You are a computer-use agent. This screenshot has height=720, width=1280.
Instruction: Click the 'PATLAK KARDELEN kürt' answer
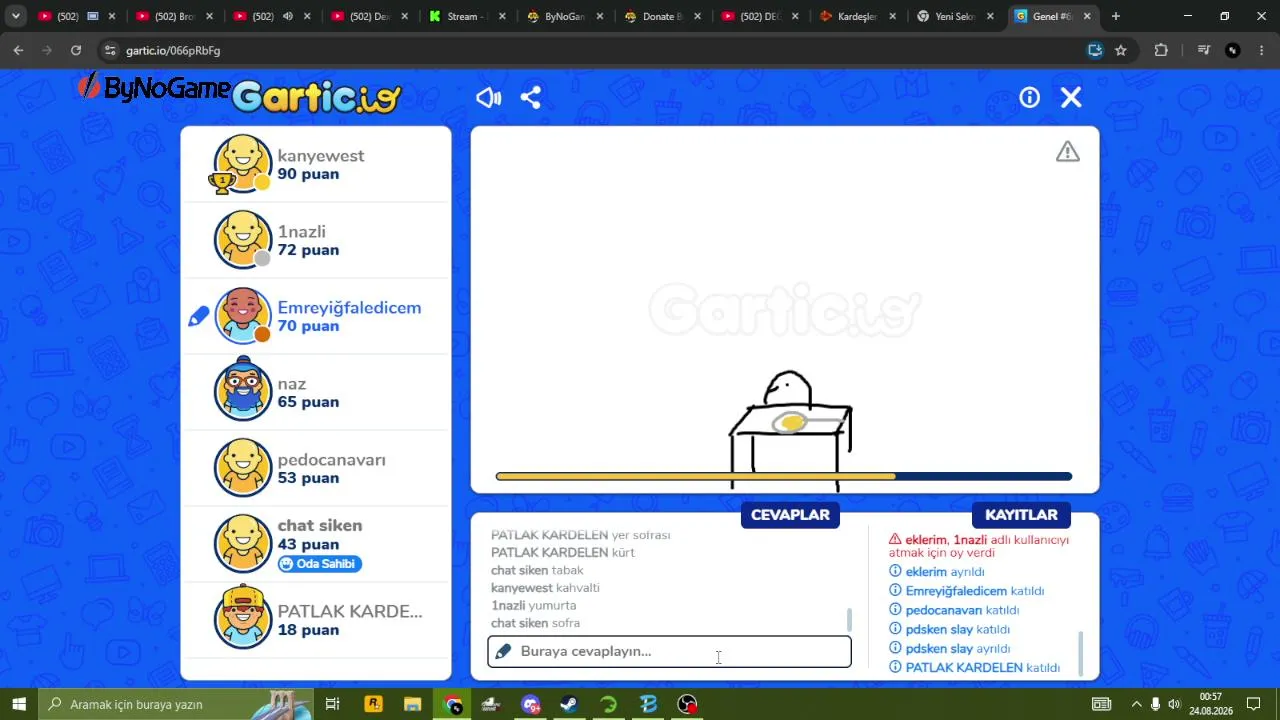pos(563,552)
